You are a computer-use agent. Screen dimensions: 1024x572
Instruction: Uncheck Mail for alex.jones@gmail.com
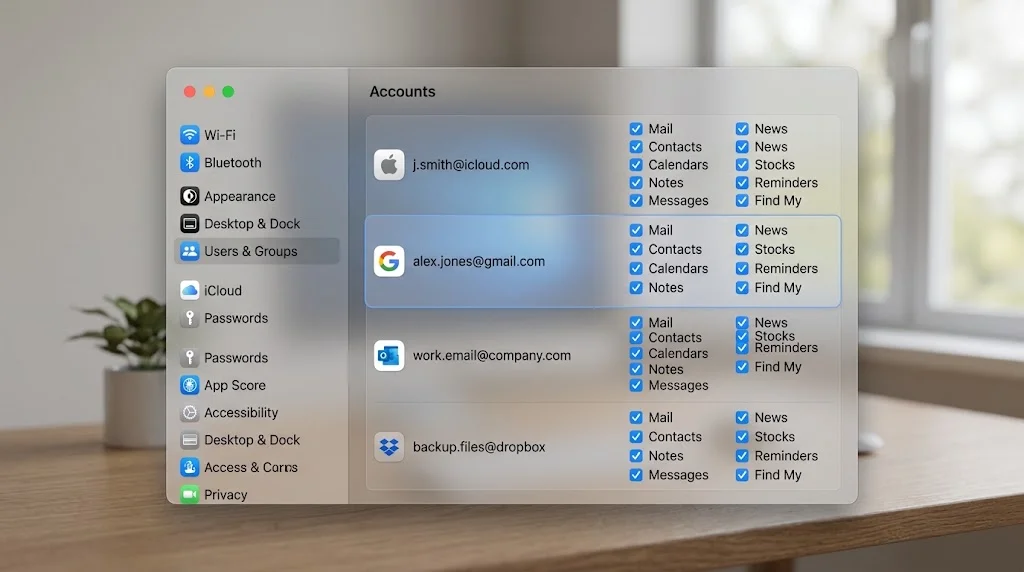[x=636, y=230]
